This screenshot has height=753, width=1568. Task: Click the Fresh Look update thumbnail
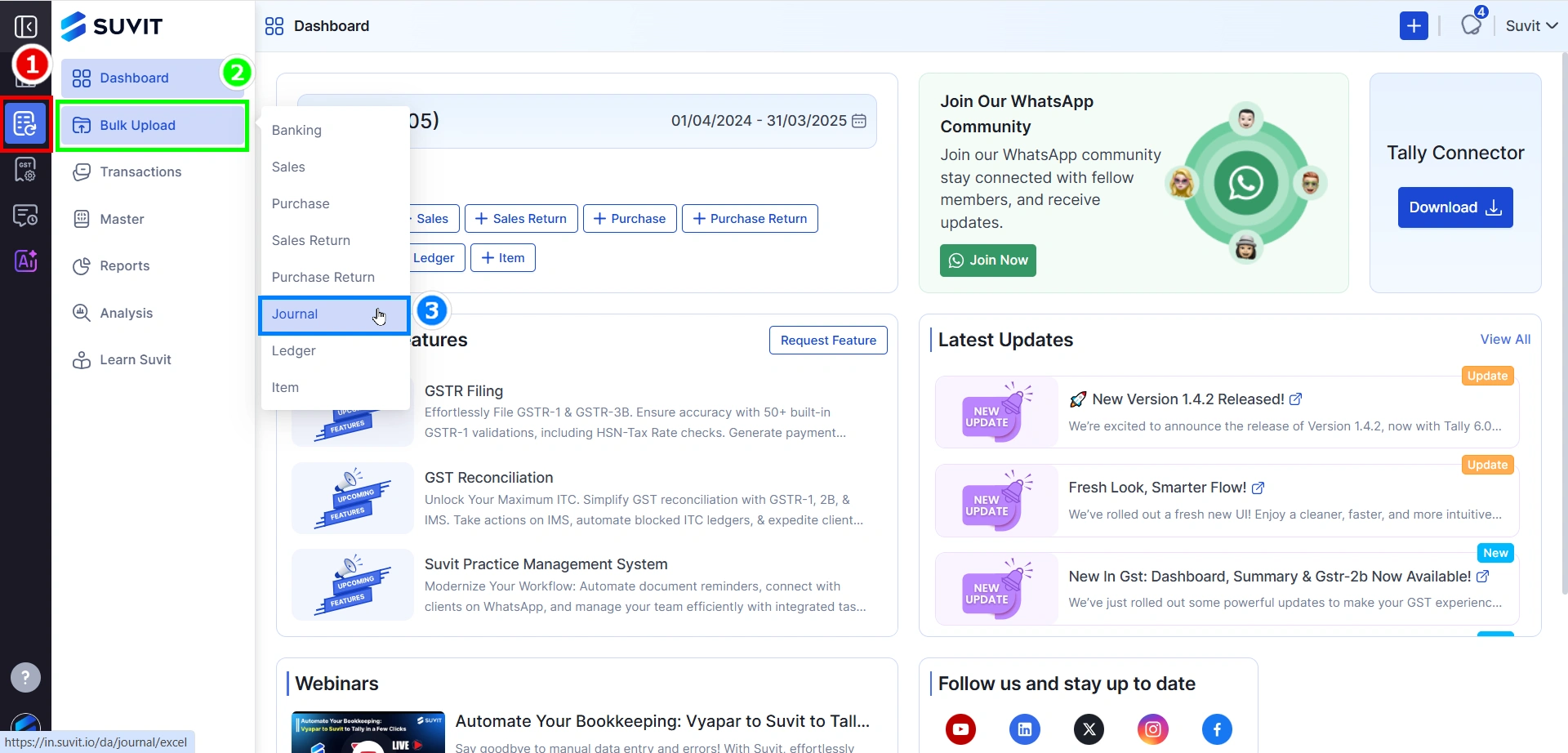coord(996,501)
